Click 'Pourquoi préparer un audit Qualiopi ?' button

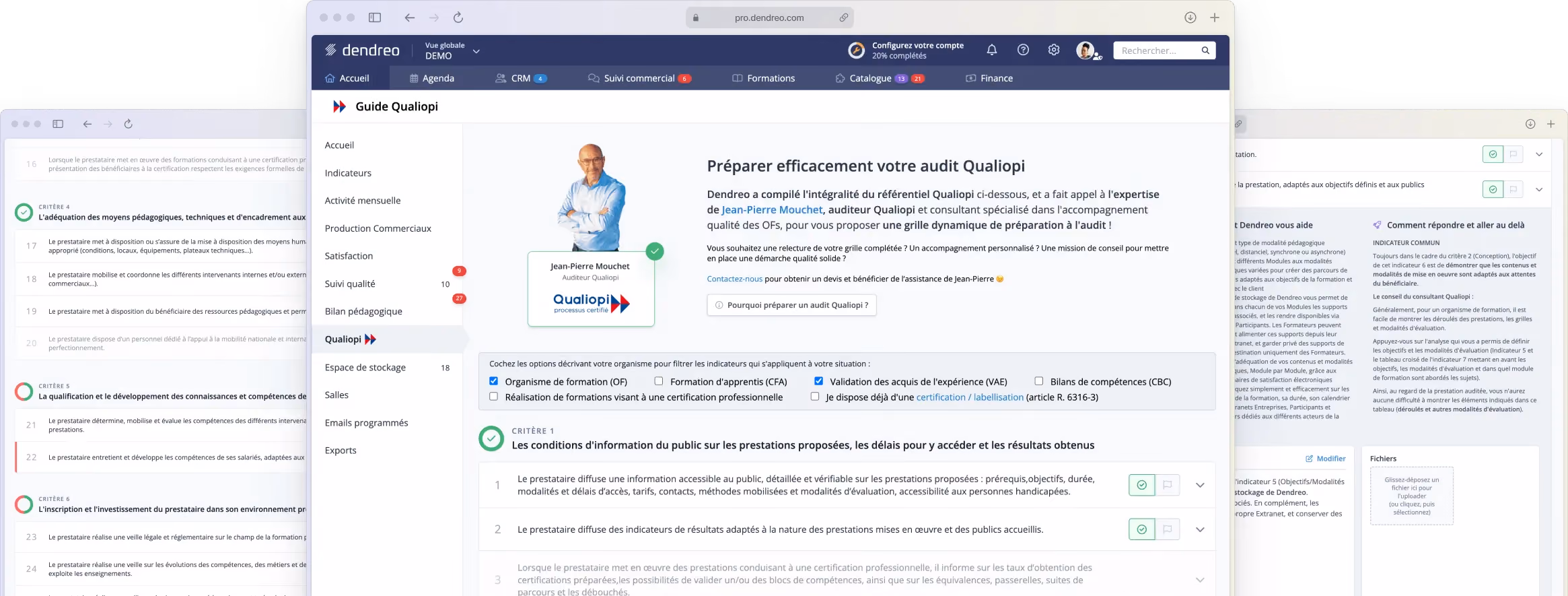pyautogui.click(x=791, y=305)
